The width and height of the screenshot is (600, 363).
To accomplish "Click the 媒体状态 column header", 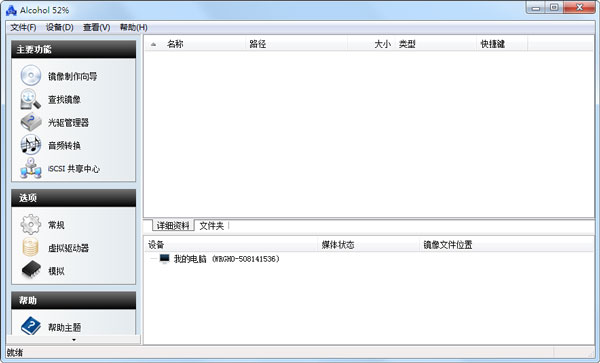I will tap(369, 245).
